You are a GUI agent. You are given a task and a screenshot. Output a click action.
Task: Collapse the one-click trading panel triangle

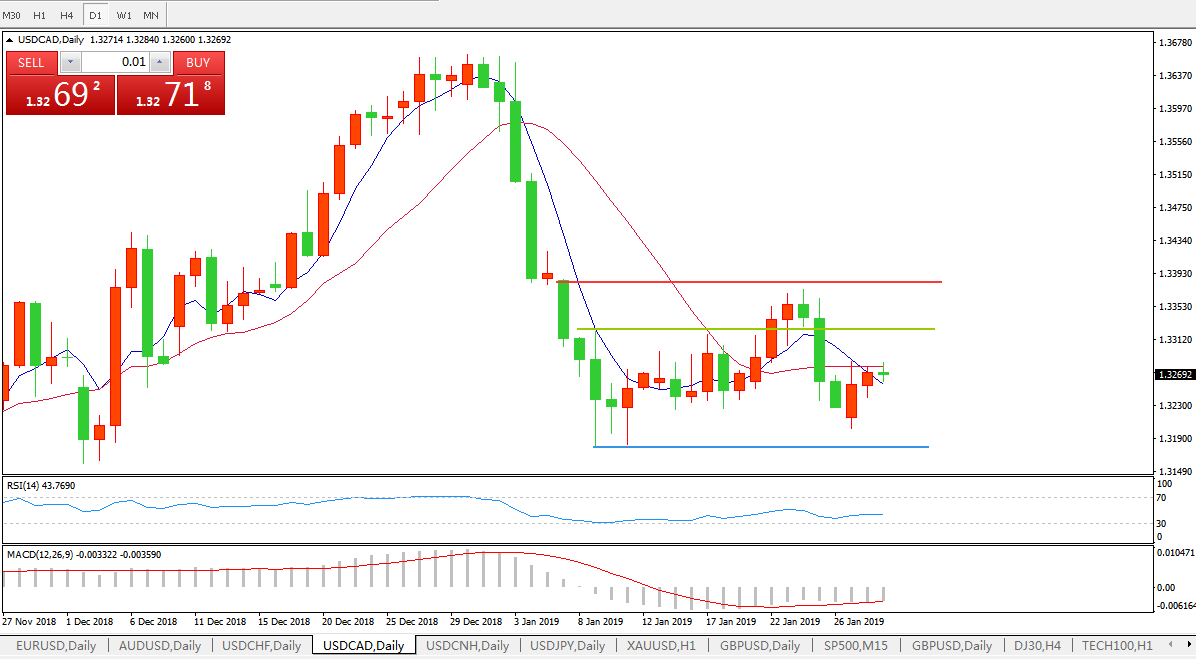coord(11,40)
